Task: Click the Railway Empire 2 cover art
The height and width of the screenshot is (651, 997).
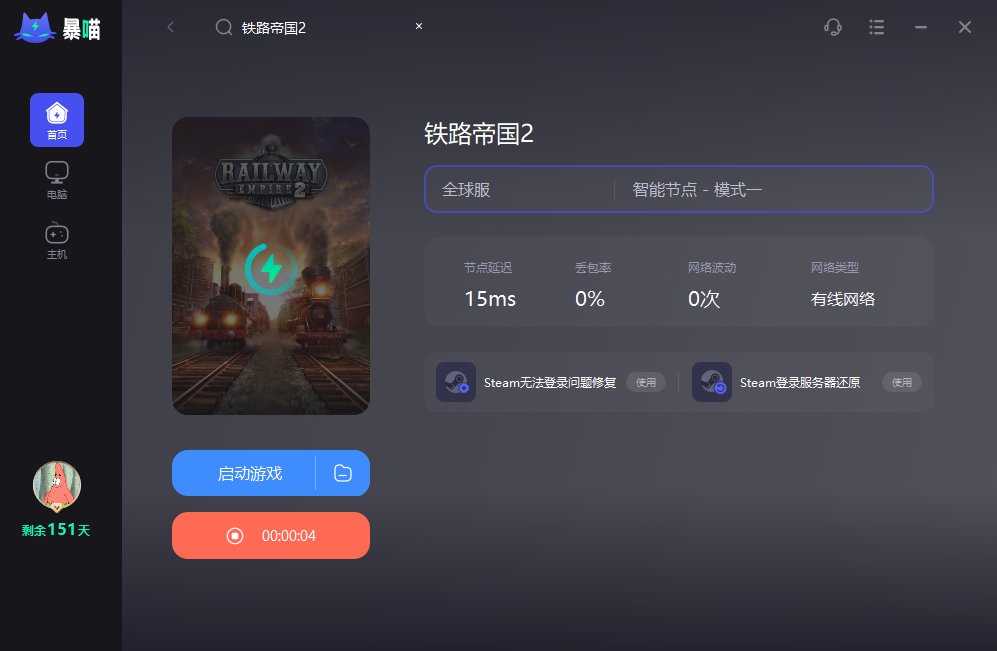Action: click(271, 266)
